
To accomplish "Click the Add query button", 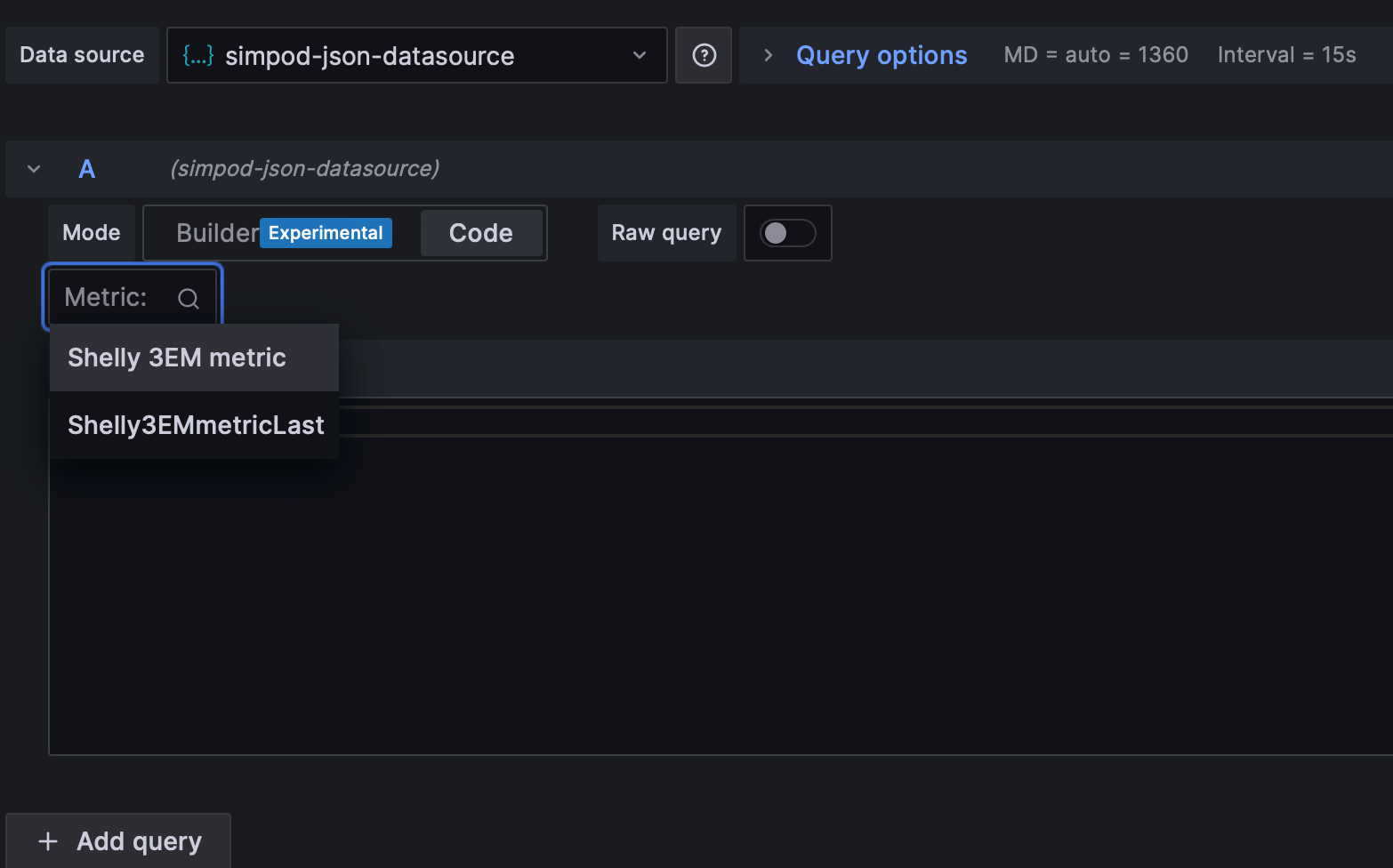I will (x=118, y=840).
